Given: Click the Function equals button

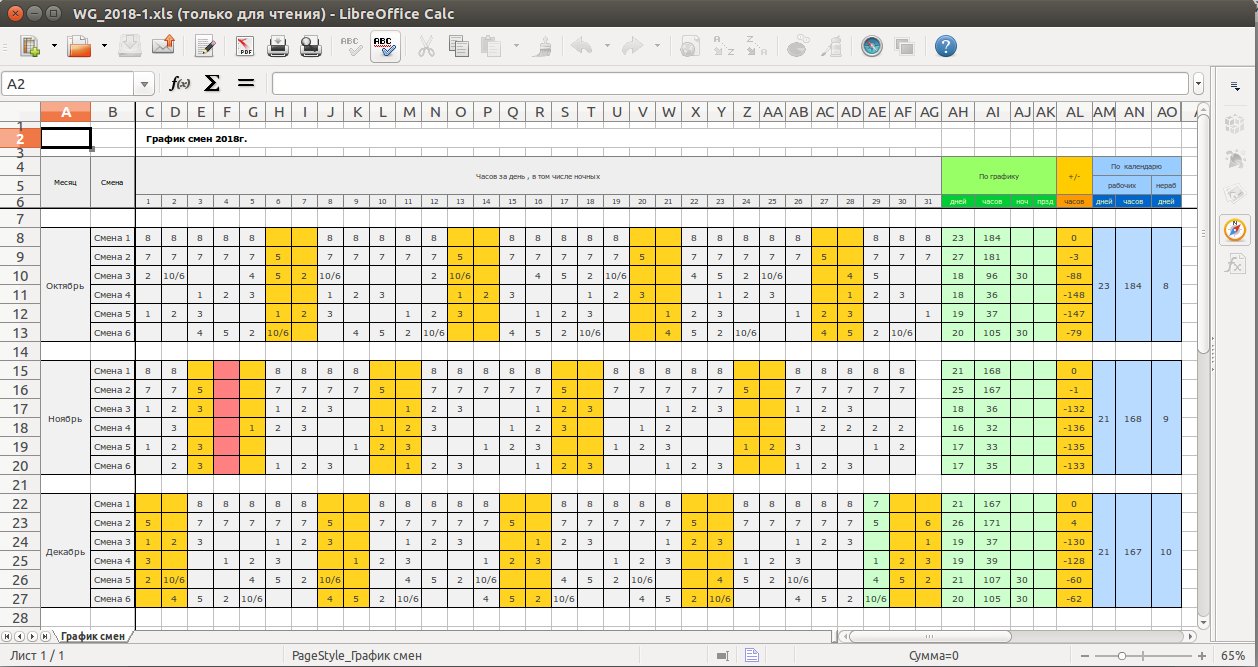Looking at the screenshot, I should coord(246,84).
